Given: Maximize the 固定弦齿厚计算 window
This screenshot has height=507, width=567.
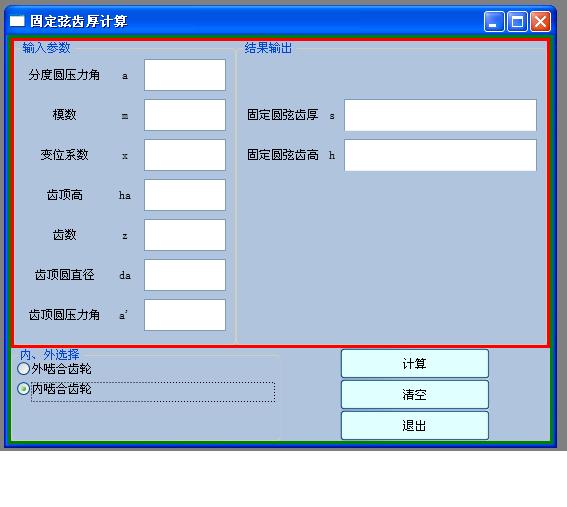Looking at the screenshot, I should click(x=517, y=21).
